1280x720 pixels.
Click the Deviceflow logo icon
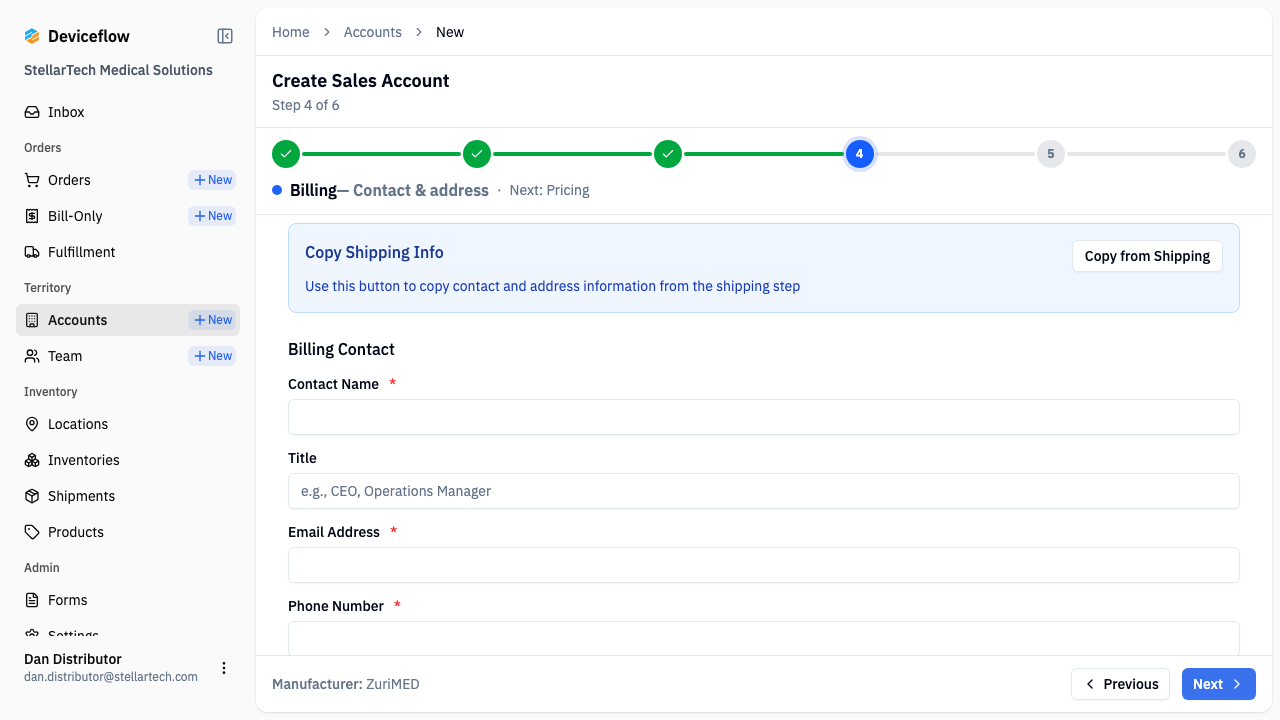point(32,36)
